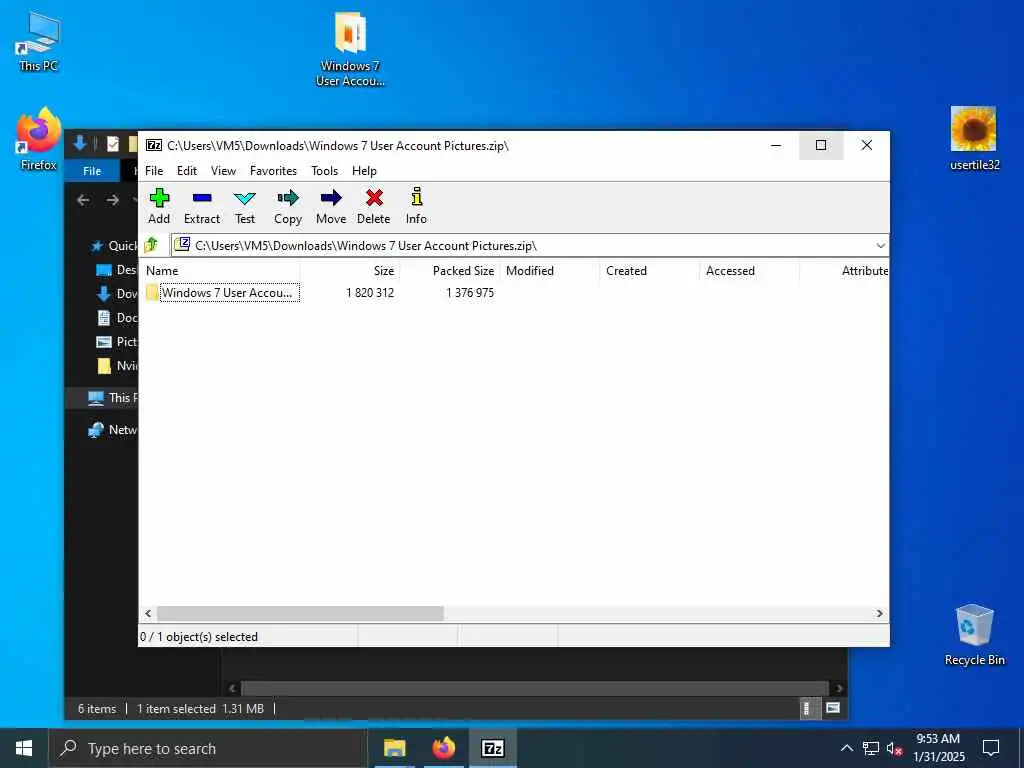Select Quick access in File Explorer sidebar

[114, 246]
